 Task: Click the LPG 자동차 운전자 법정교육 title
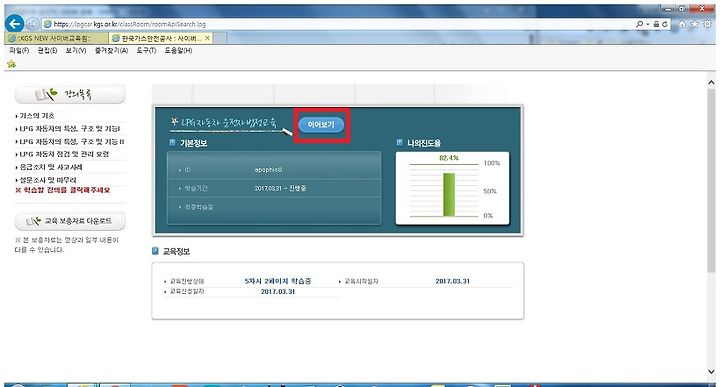(229, 123)
